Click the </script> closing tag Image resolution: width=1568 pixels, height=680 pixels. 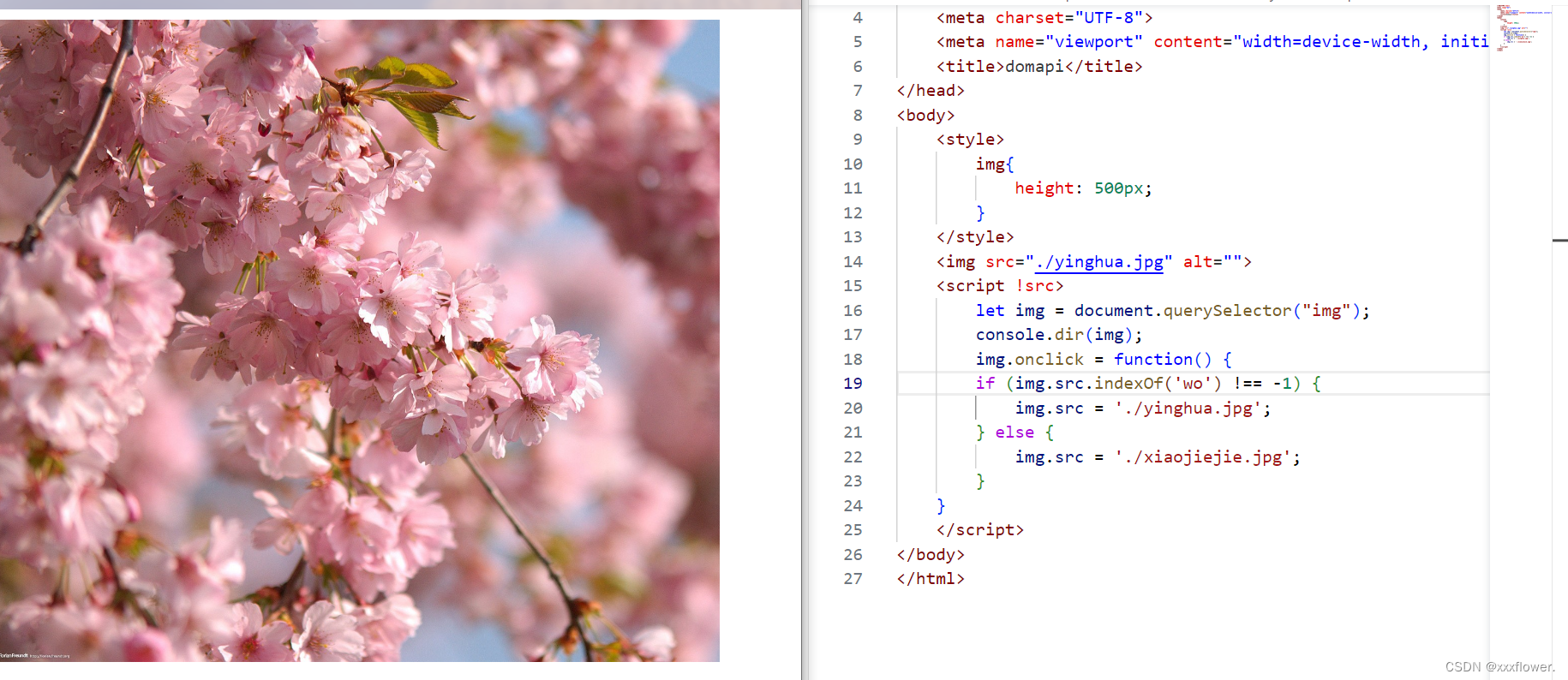coord(980,530)
